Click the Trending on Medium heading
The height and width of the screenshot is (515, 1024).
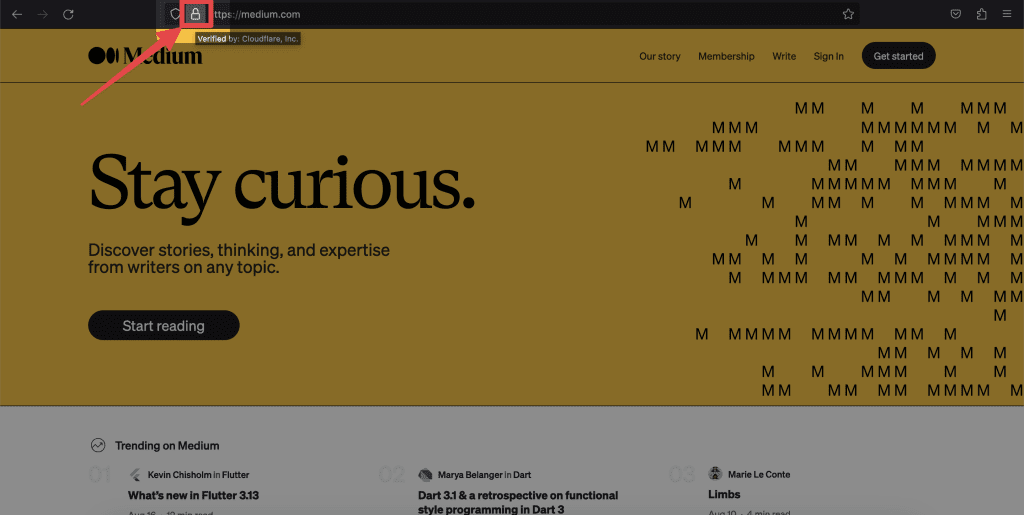tap(167, 446)
